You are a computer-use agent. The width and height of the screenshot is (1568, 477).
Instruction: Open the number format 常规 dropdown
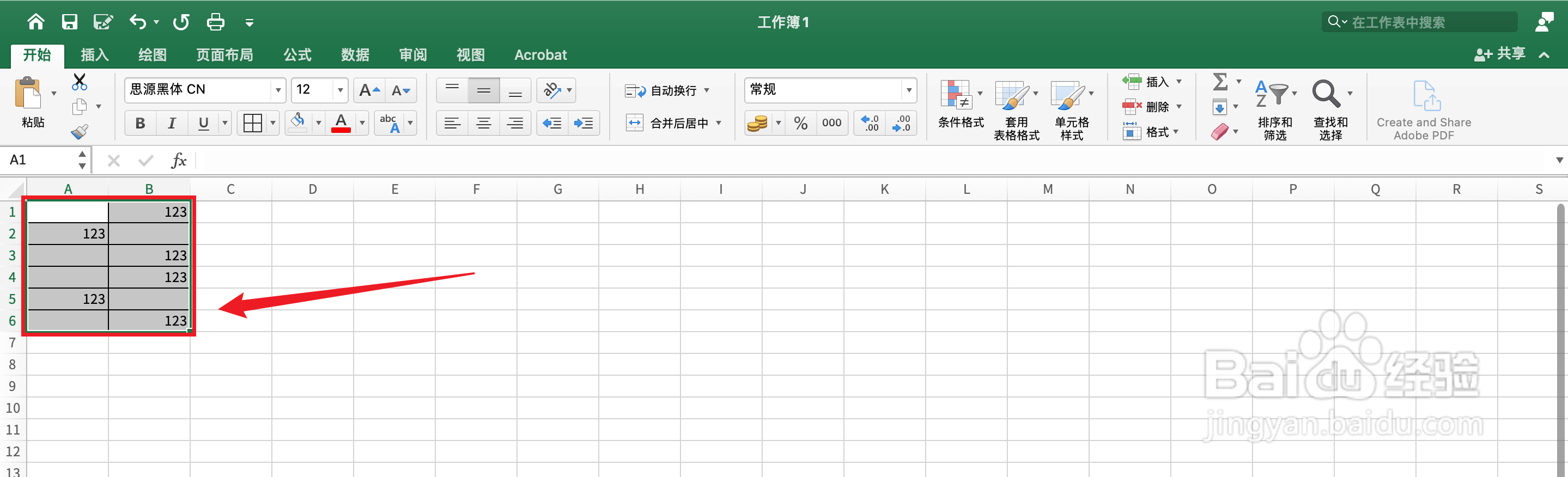pos(909,90)
